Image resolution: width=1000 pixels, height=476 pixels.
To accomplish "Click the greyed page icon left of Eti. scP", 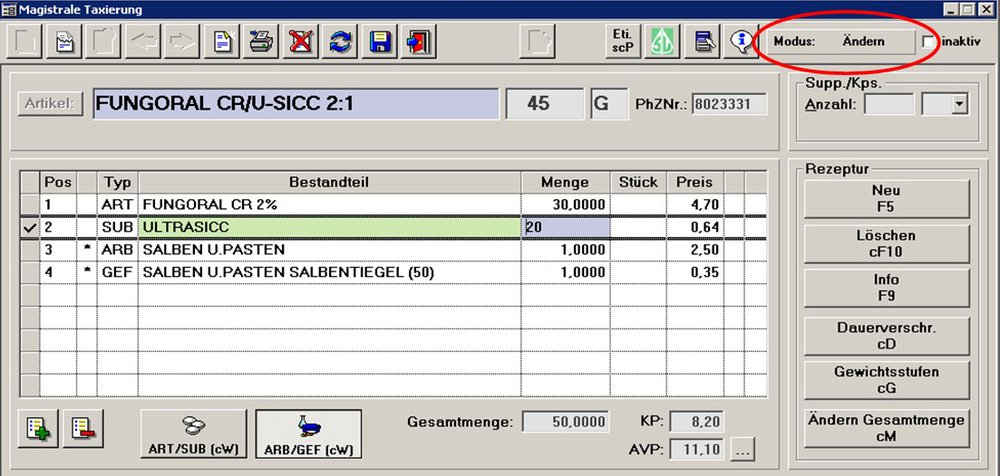I will pos(537,42).
